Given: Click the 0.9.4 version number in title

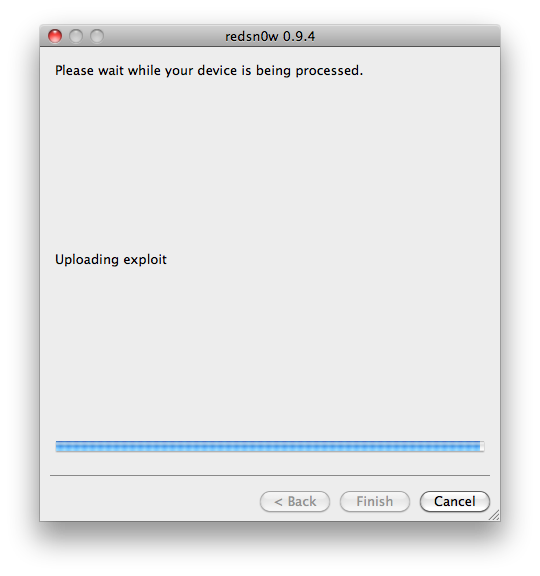Looking at the screenshot, I should pyautogui.click(x=299, y=36).
